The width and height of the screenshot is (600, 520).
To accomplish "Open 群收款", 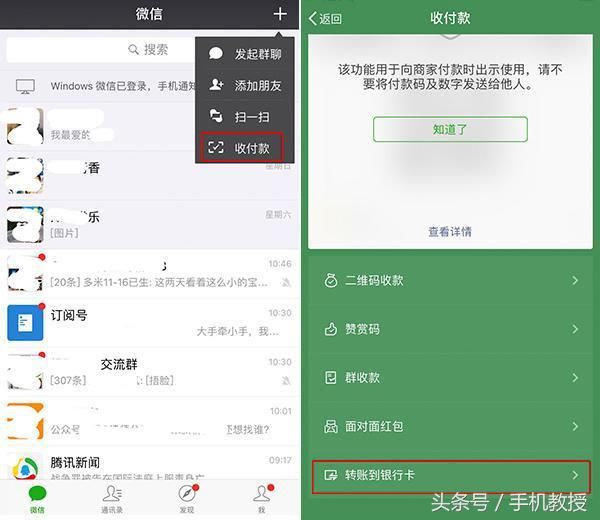I will [450, 378].
